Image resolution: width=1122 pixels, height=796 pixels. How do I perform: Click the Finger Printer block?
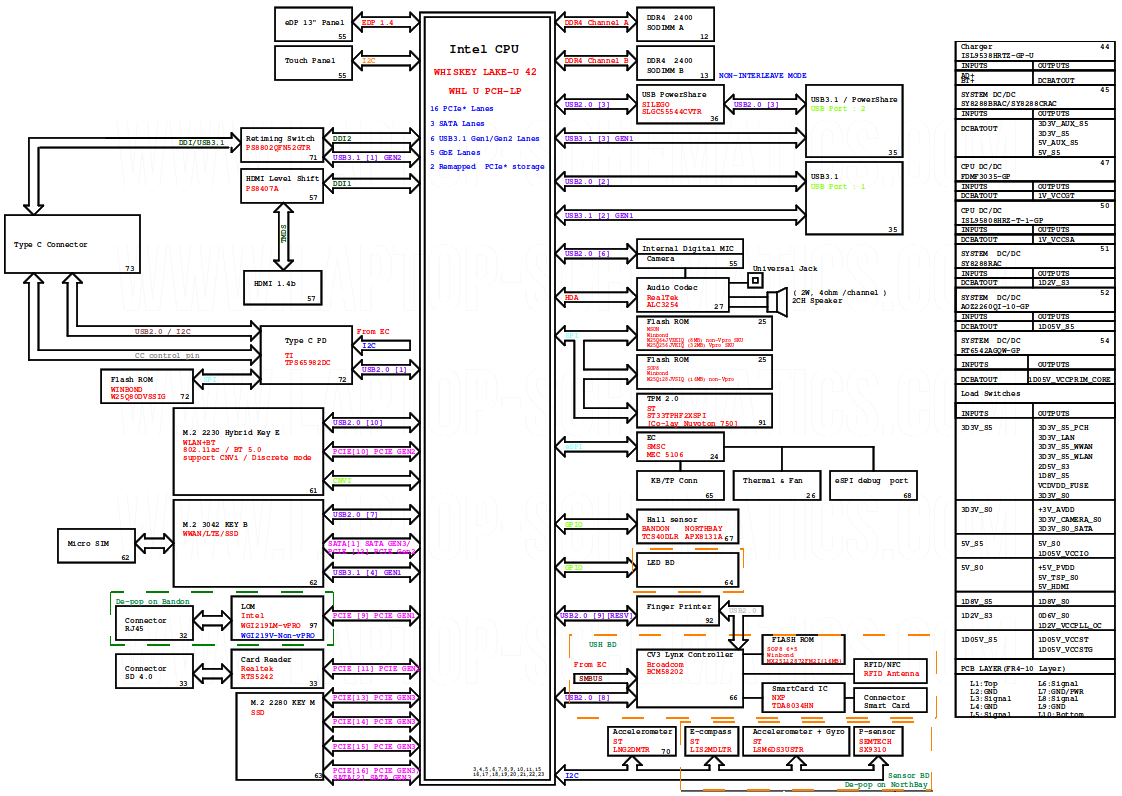click(x=678, y=613)
